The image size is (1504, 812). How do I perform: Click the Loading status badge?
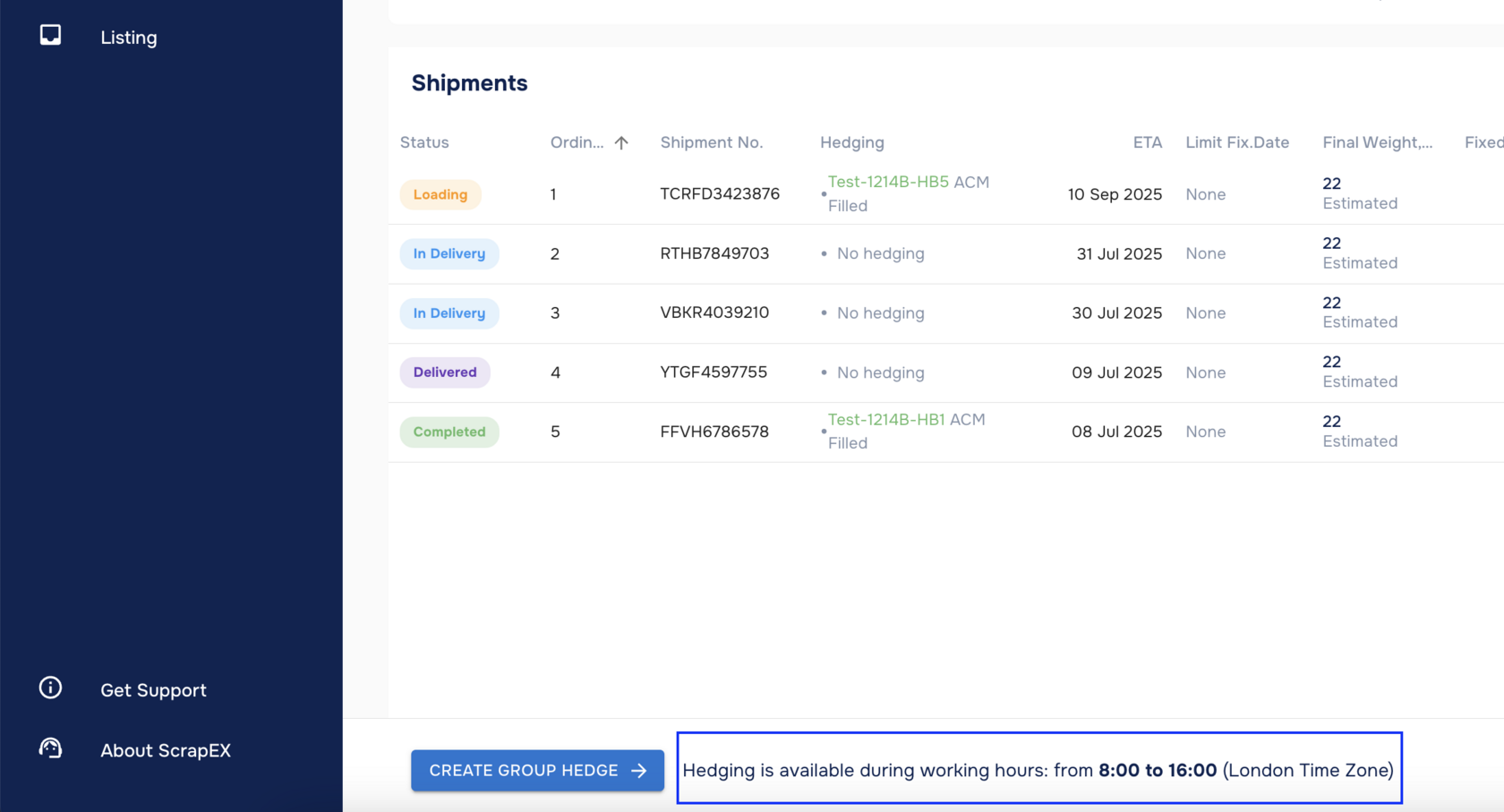point(440,194)
